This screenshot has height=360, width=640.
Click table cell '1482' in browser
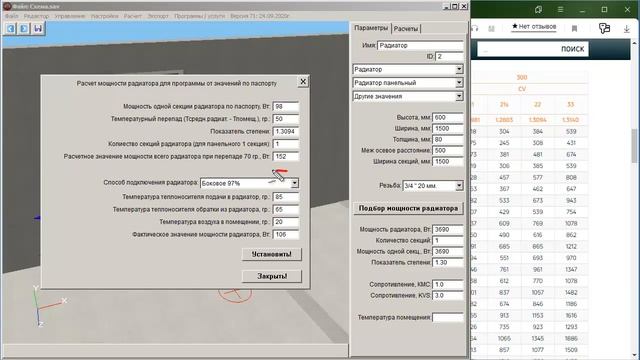pyautogui.click(x=571, y=293)
